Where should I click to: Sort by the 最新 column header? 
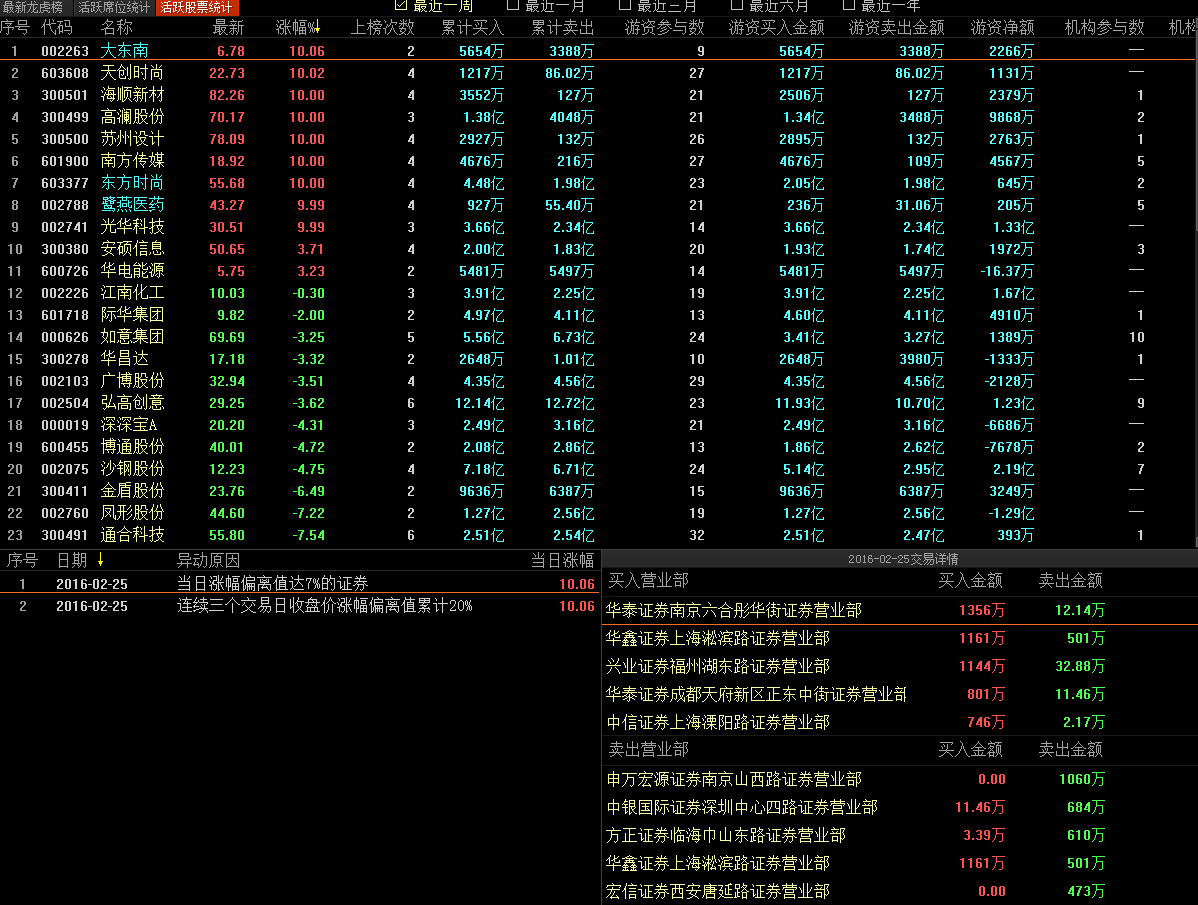(228, 27)
